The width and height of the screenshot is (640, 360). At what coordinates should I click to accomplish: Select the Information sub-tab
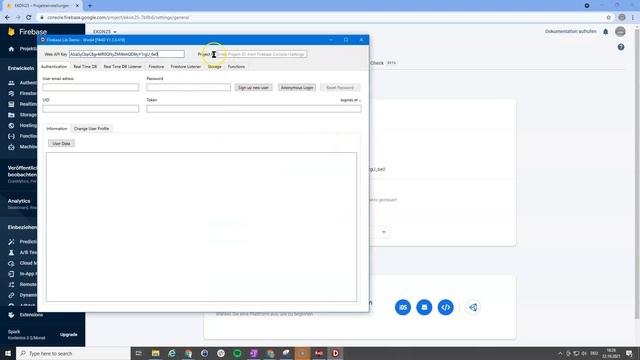click(x=57, y=129)
